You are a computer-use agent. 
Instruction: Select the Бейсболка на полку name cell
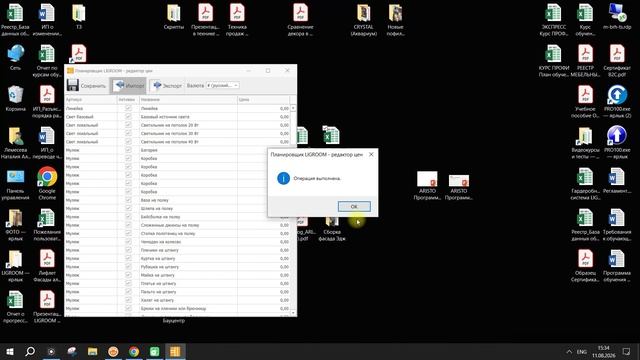188,217
